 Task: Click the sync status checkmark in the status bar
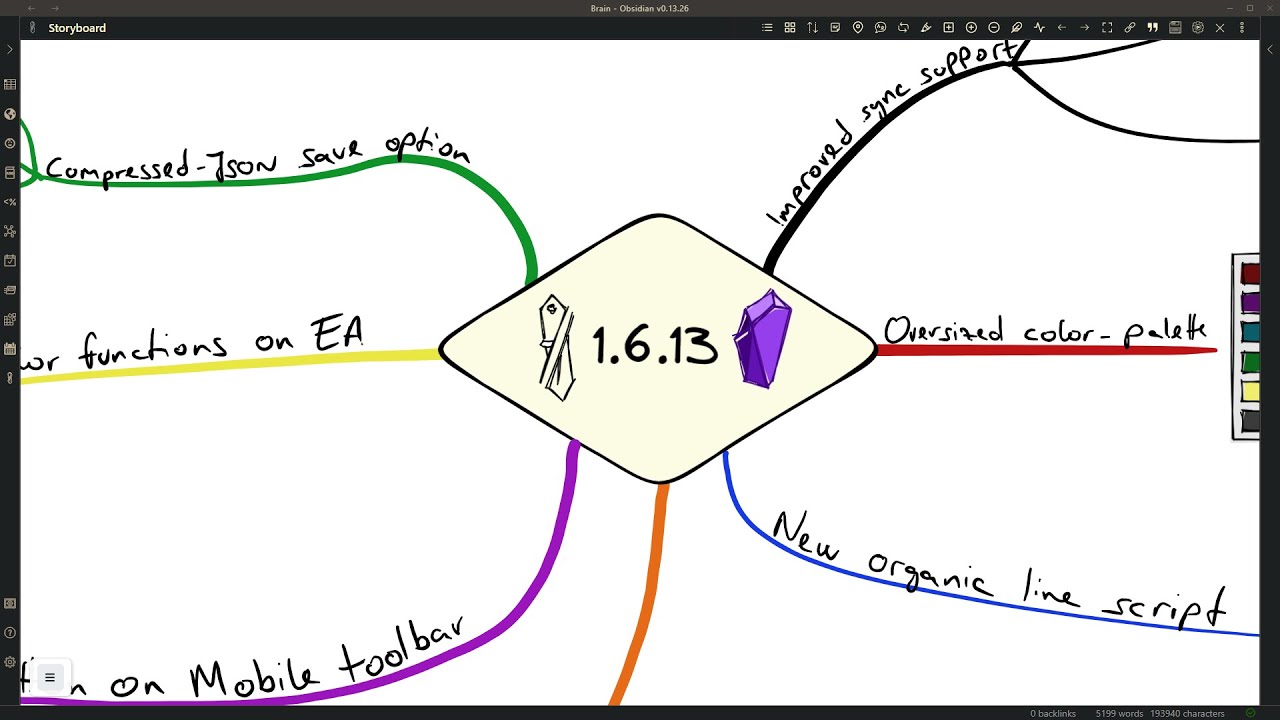tap(1250, 713)
